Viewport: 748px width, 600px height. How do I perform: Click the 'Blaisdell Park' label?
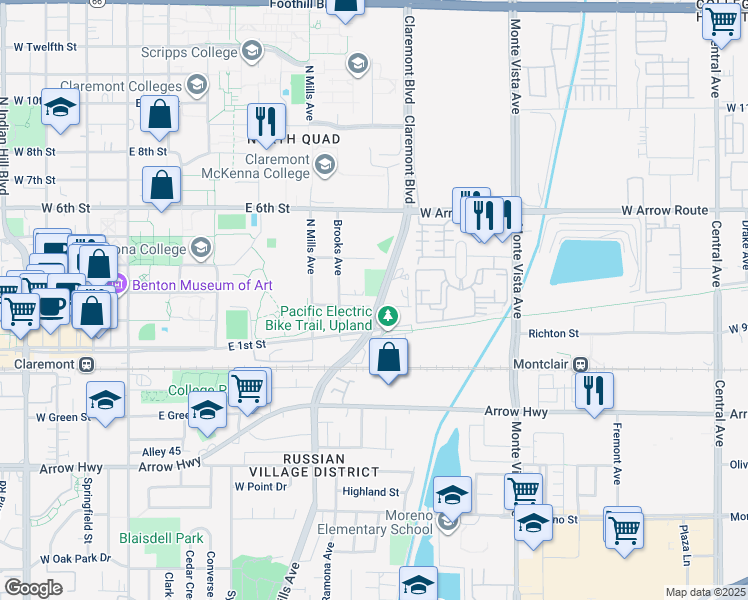click(x=161, y=538)
